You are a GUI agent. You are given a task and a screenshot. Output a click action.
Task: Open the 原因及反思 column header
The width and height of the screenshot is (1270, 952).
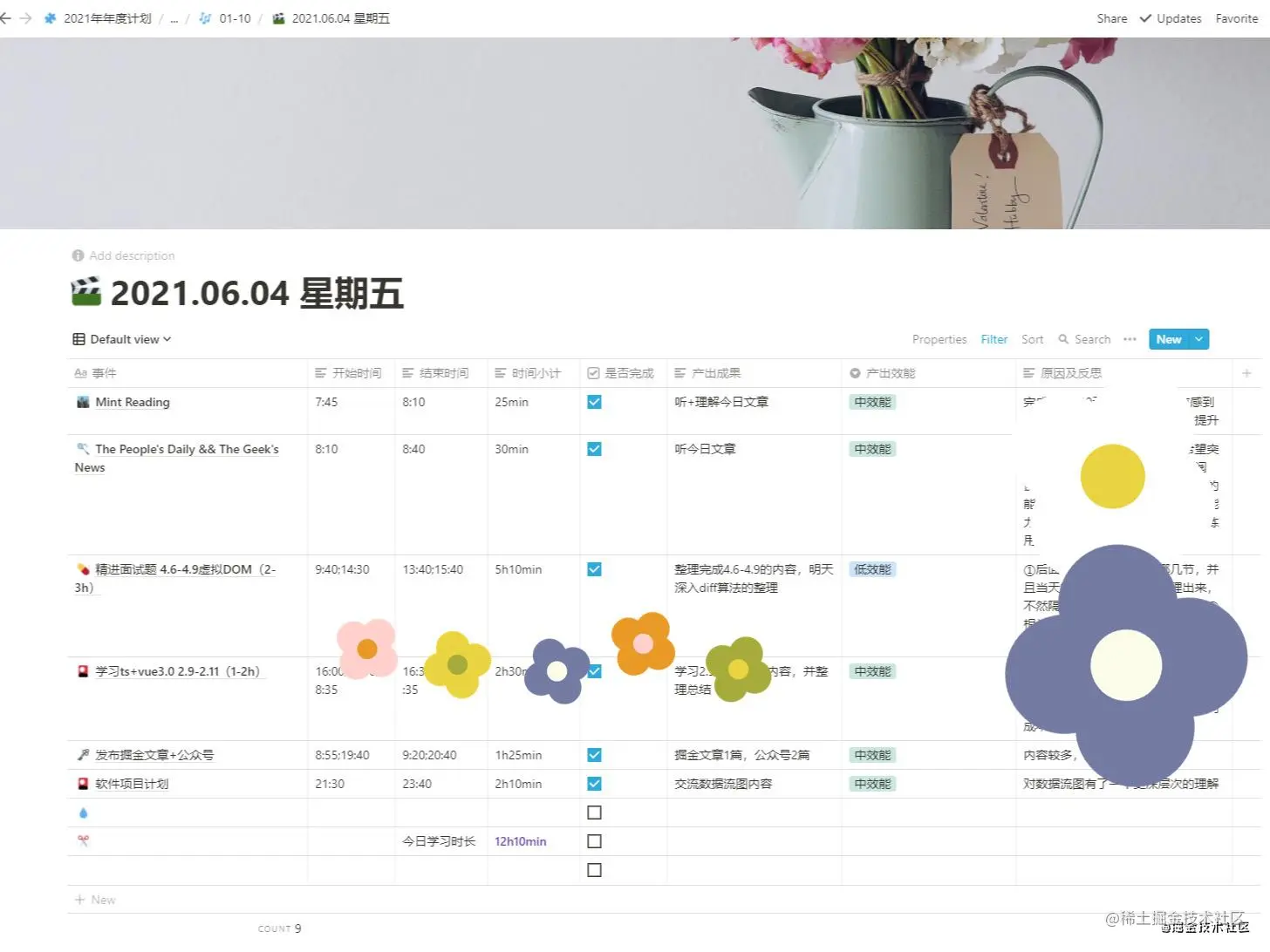click(1123, 373)
